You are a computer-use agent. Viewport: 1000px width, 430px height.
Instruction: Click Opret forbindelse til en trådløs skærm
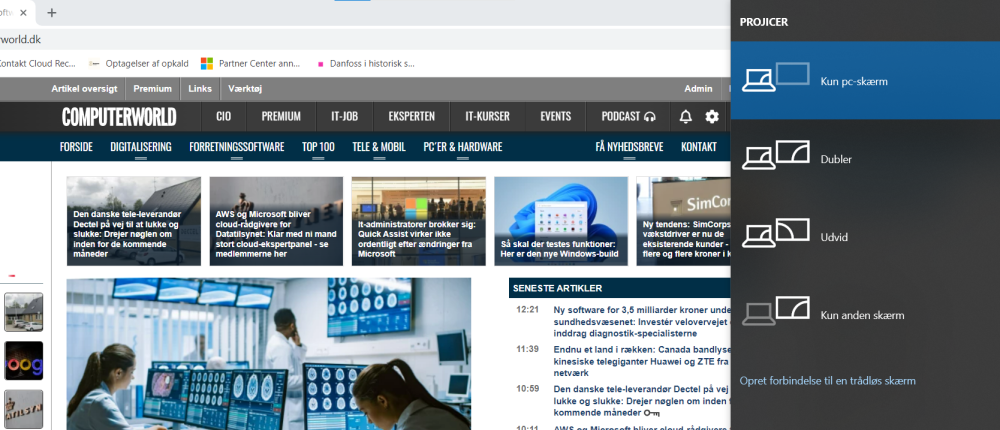[x=827, y=381]
